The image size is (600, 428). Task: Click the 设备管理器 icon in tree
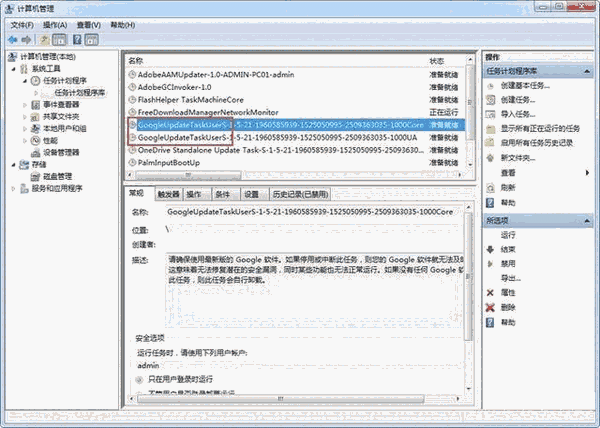(x=35, y=153)
